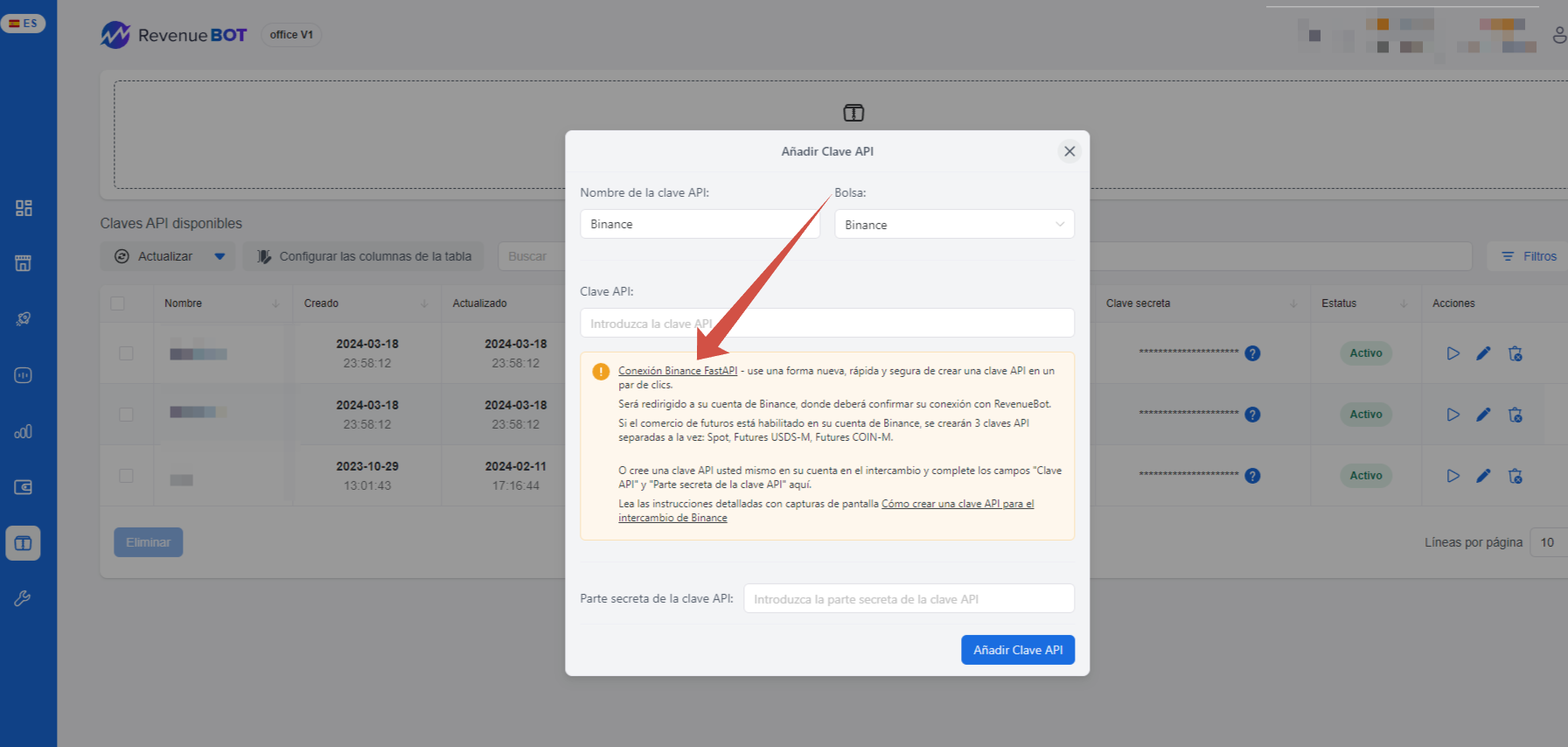The width and height of the screenshot is (1568, 747).
Task: Expand the Bolsa Binance dropdown
Action: point(954,225)
